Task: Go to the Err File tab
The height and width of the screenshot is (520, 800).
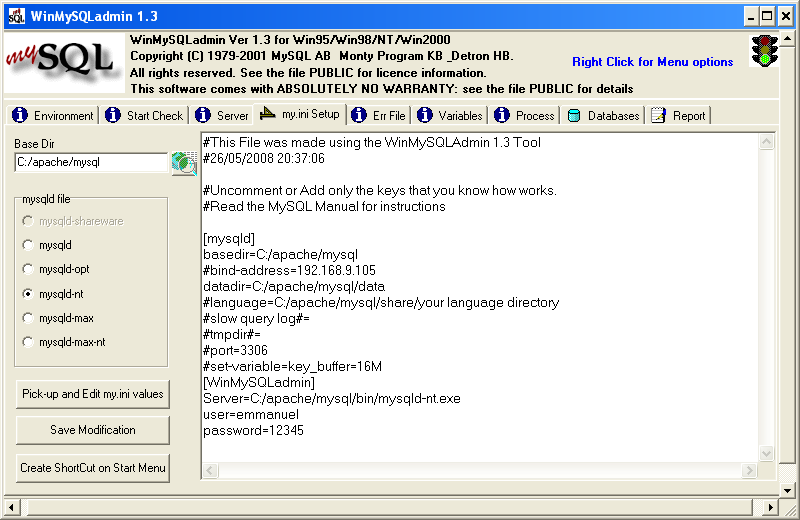Action: [x=379, y=116]
